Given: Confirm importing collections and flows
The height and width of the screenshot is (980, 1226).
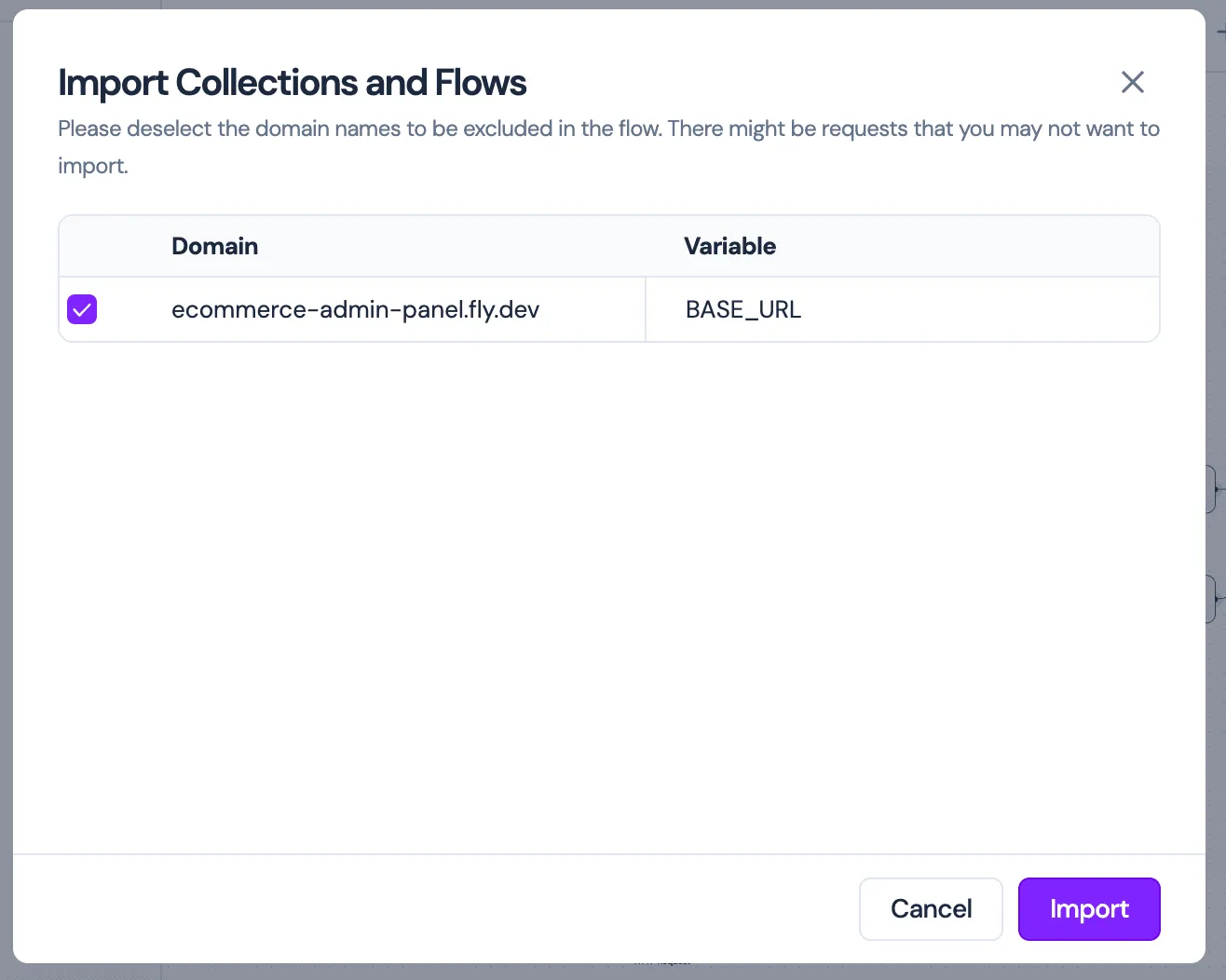Looking at the screenshot, I should coord(1088,909).
